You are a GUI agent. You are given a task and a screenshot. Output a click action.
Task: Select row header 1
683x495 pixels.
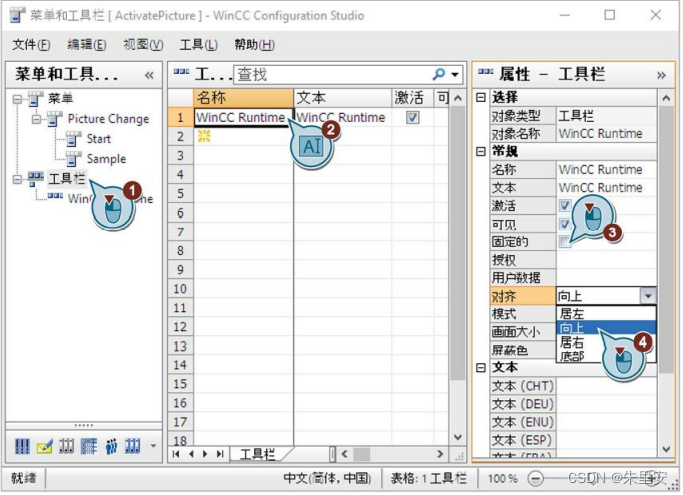coord(180,118)
